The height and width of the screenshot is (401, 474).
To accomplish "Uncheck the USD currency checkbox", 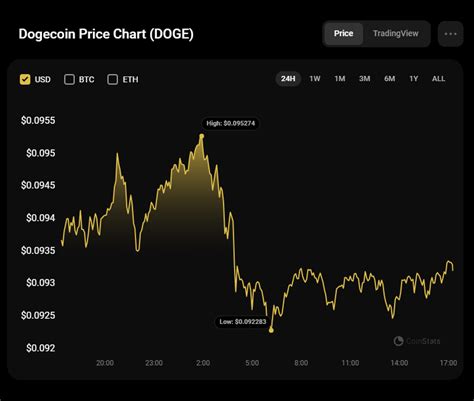I will pos(25,79).
